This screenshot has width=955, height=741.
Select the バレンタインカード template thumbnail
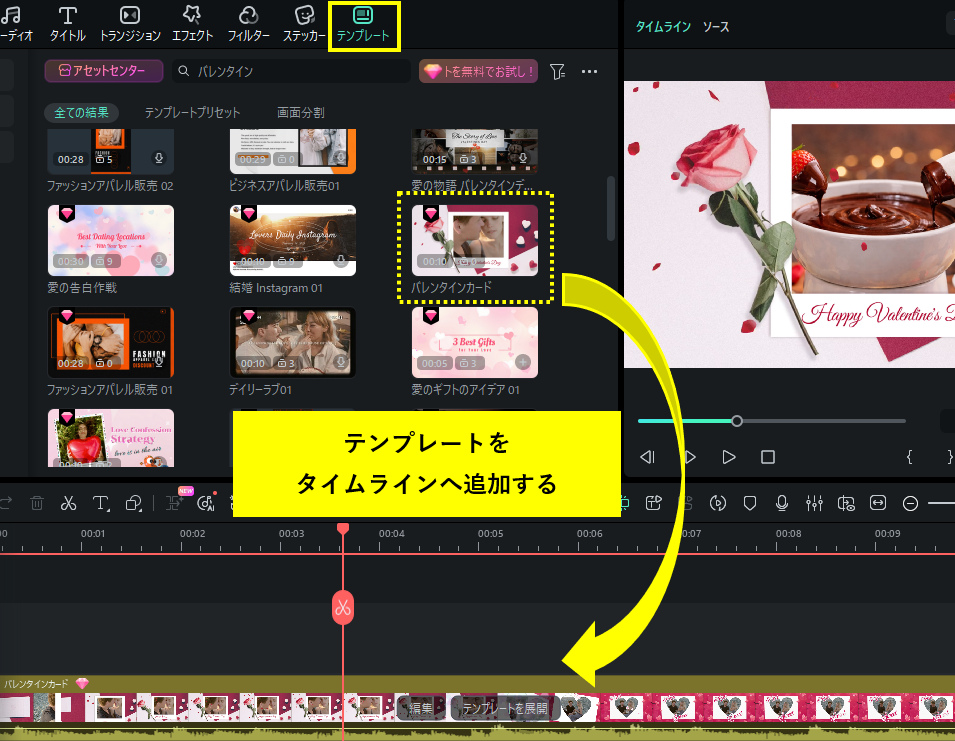pyautogui.click(x=474, y=240)
